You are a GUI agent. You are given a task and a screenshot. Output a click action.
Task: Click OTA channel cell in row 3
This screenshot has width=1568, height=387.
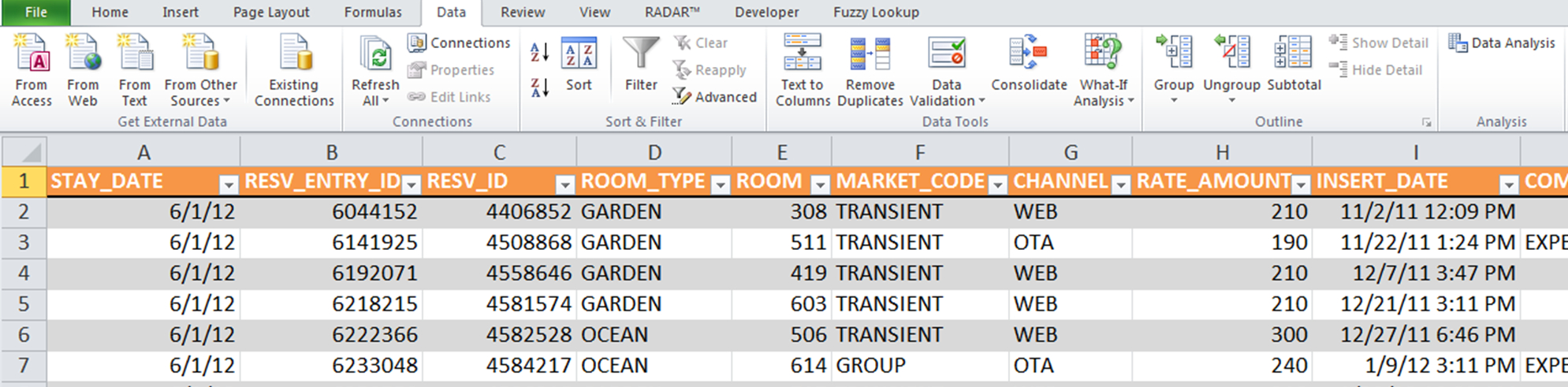(1071, 242)
